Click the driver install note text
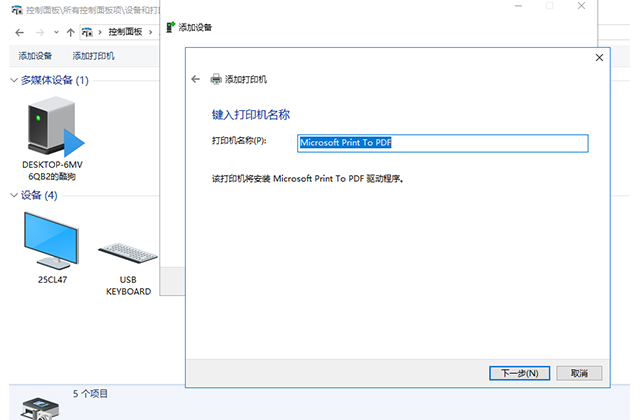The height and width of the screenshot is (420, 640). pyautogui.click(x=307, y=178)
